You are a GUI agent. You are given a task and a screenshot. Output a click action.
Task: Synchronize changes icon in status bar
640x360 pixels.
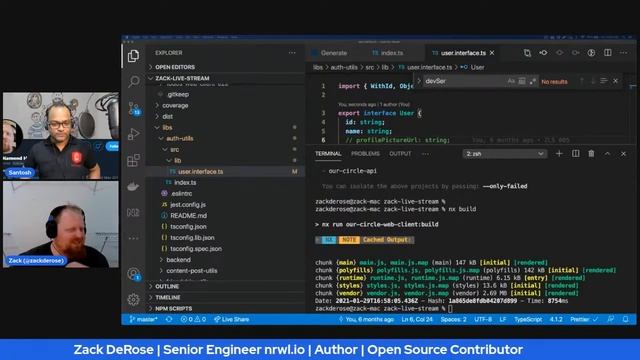coord(169,319)
